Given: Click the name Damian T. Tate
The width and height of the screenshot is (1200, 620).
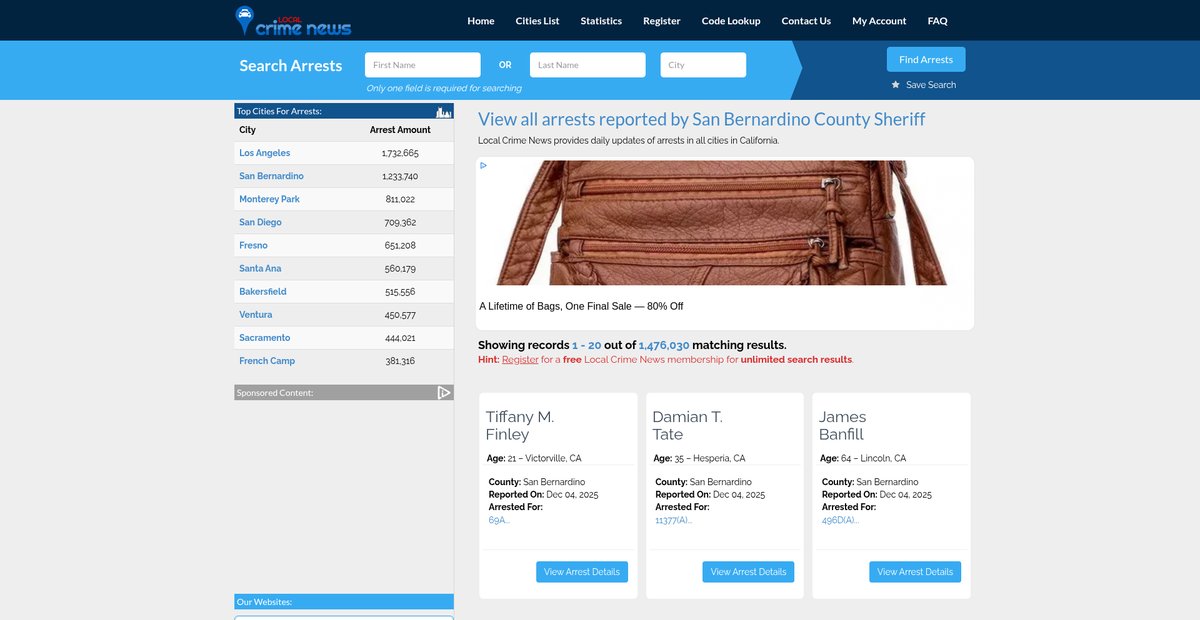Looking at the screenshot, I should [x=687, y=426].
